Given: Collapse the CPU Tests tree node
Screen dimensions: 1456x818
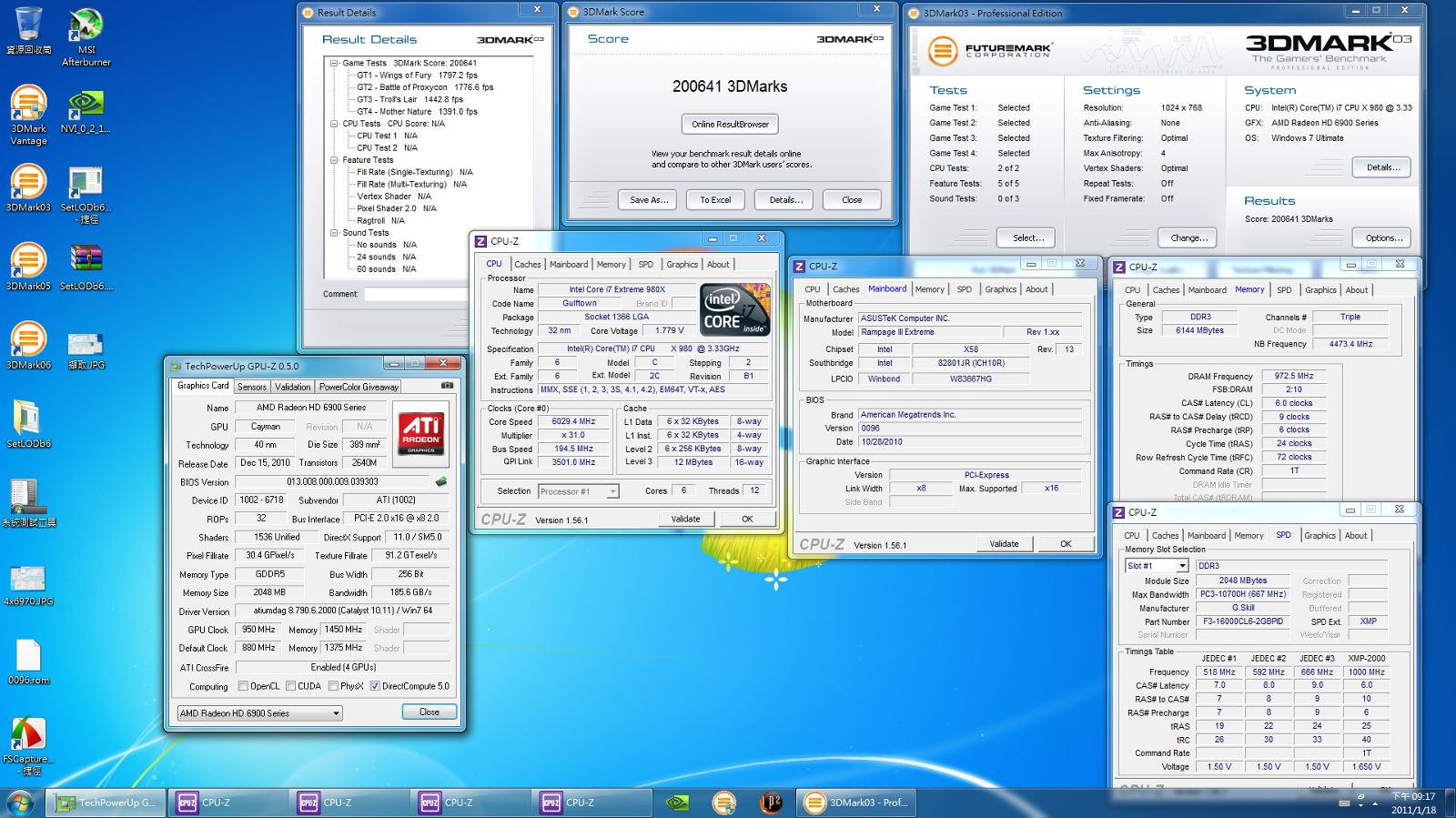Looking at the screenshot, I should click(334, 124).
